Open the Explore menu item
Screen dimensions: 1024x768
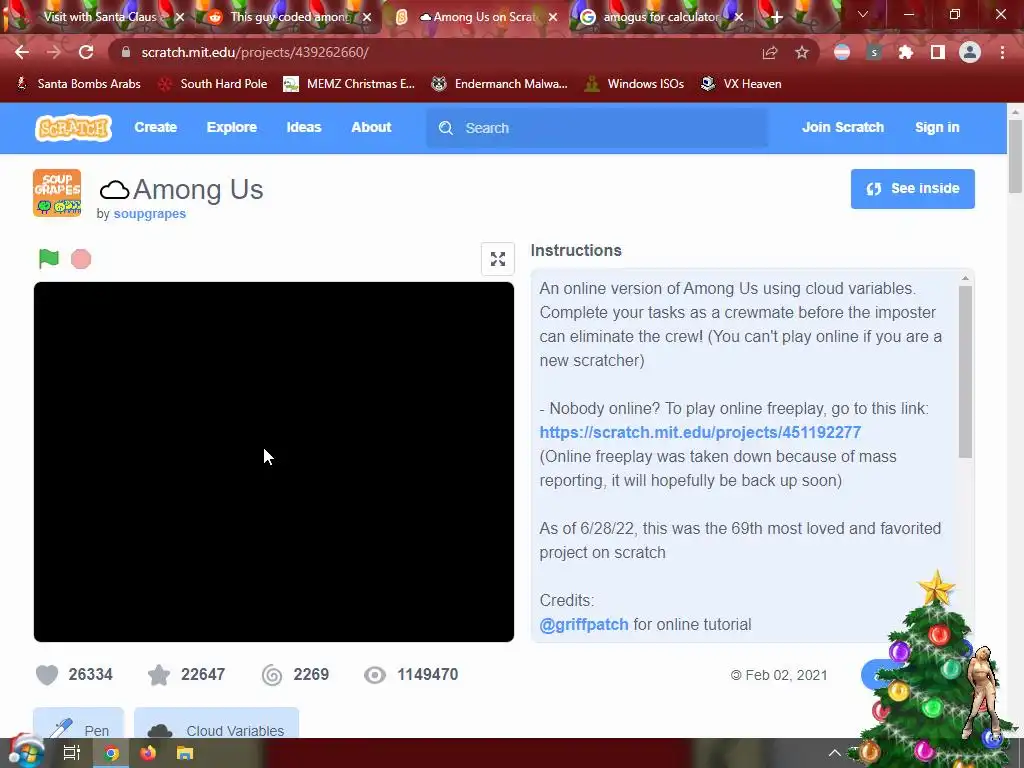coord(232,127)
